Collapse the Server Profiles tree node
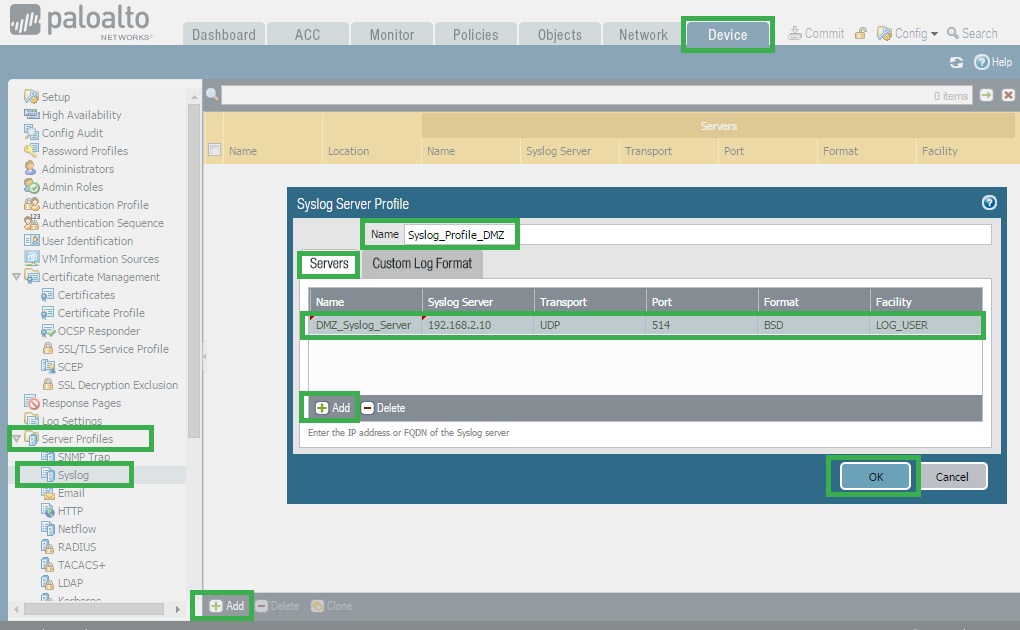This screenshot has width=1020, height=630. (x=16, y=439)
